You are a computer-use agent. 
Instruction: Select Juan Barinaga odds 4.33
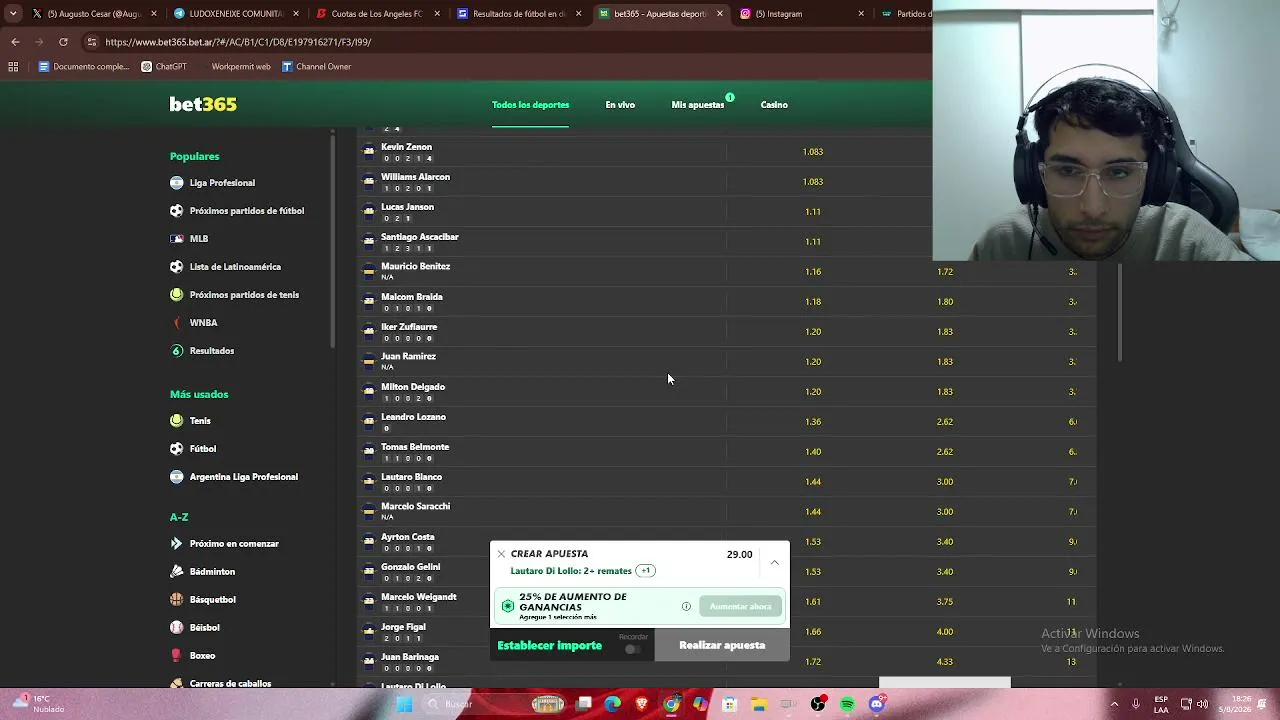pyautogui.click(x=945, y=662)
